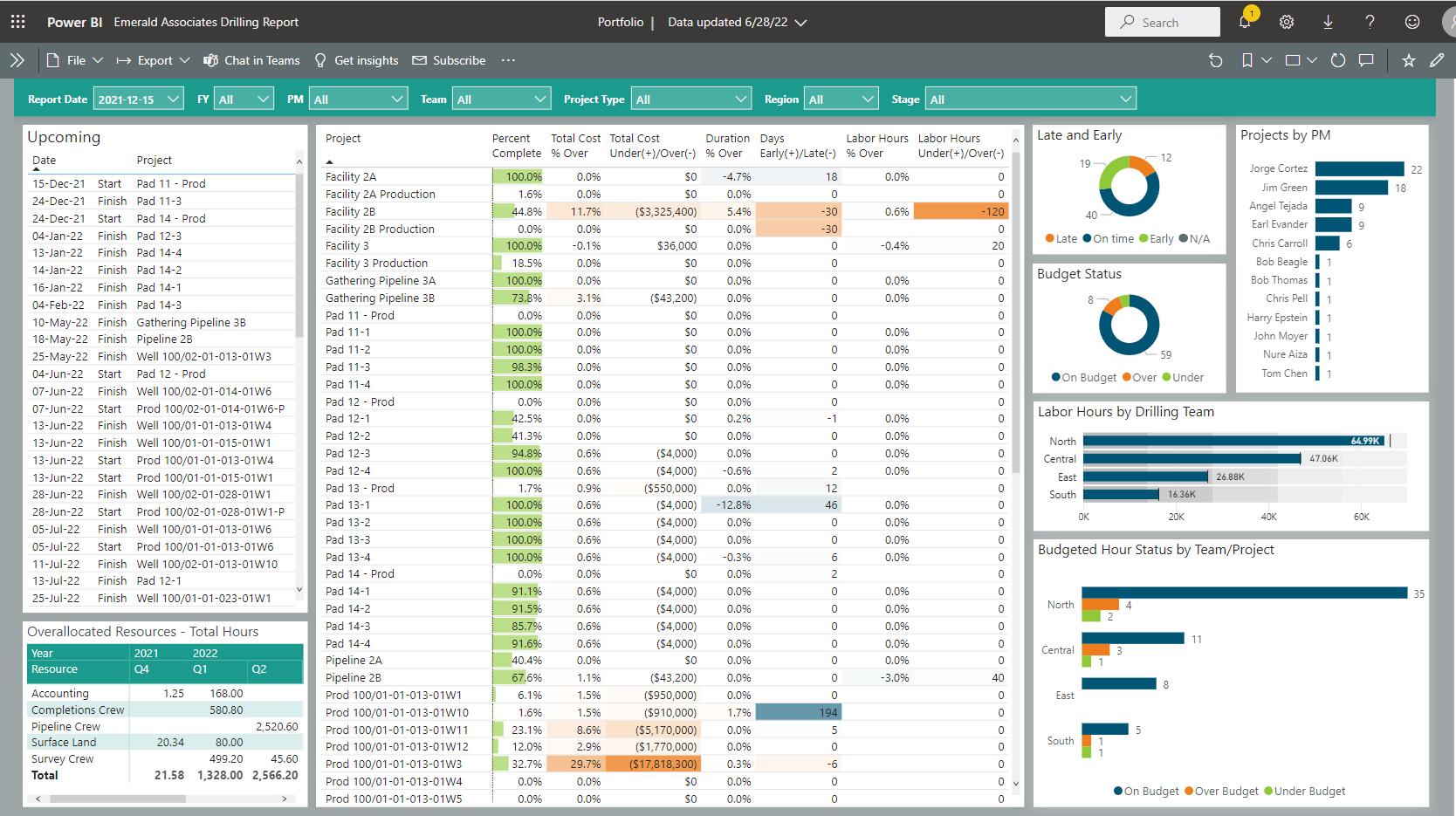The height and width of the screenshot is (816, 1456).
Task: Click the edit pencil icon
Action: click(1437, 60)
